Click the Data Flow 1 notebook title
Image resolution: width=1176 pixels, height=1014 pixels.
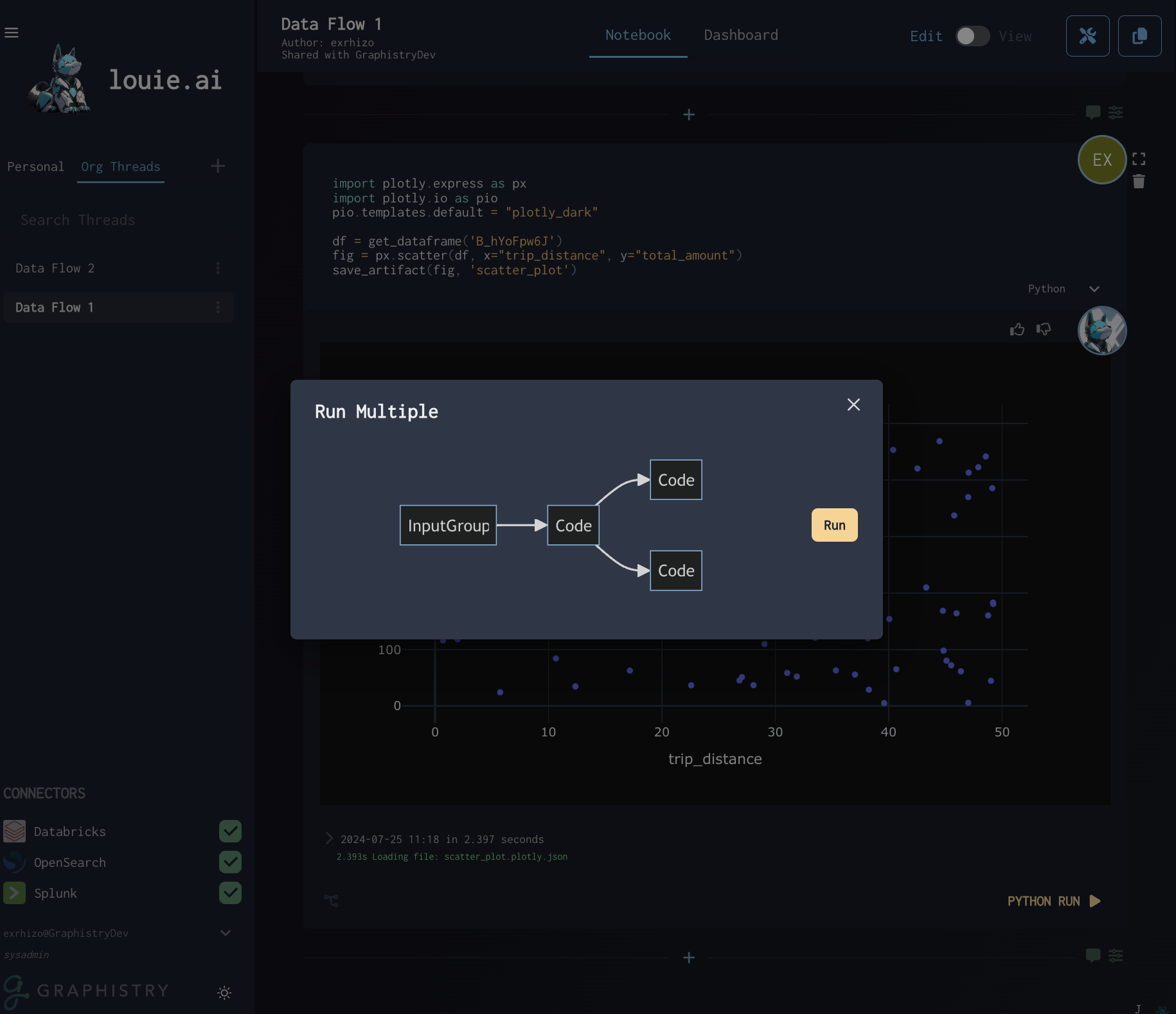pyautogui.click(x=332, y=24)
